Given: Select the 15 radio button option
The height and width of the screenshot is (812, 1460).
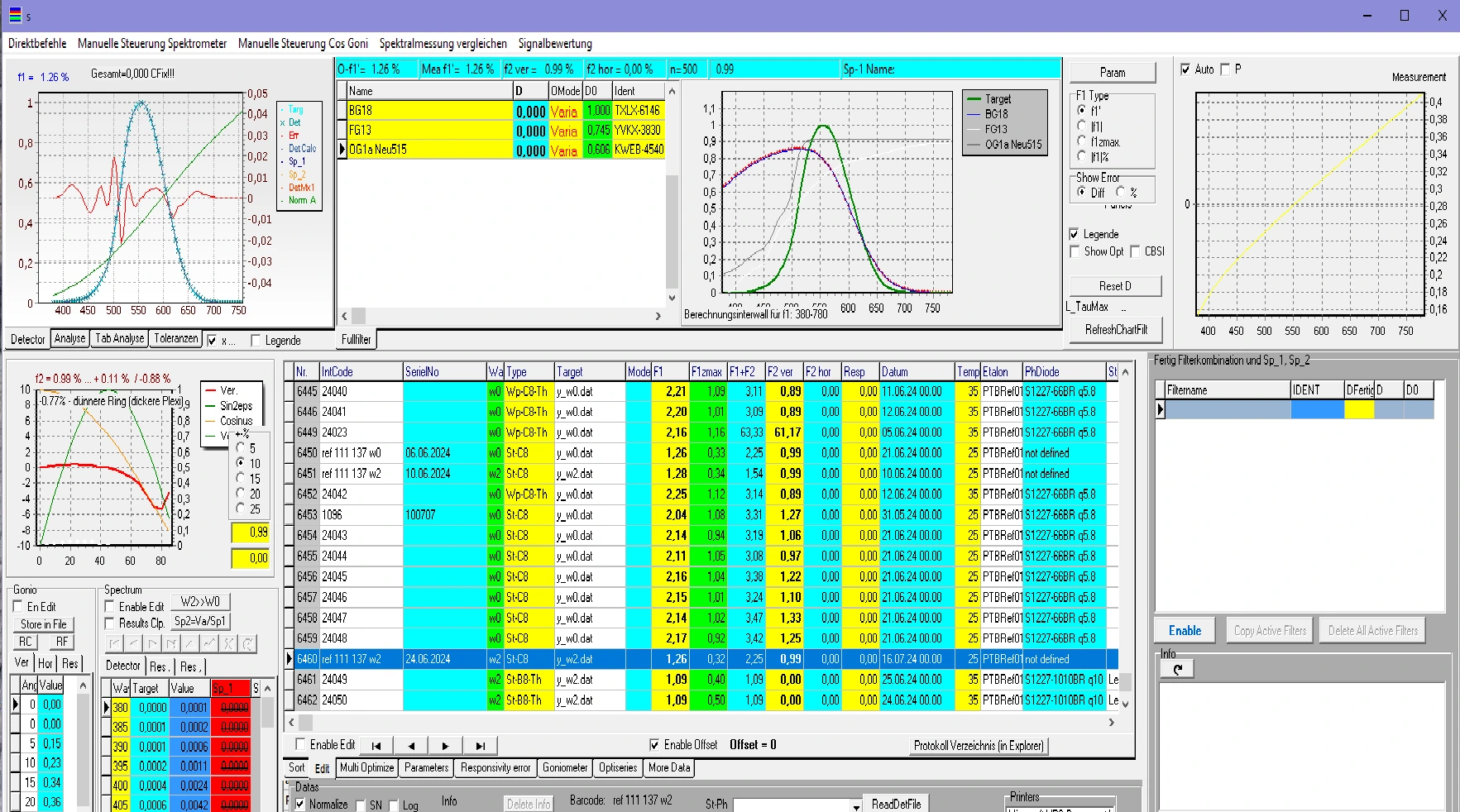Looking at the screenshot, I should tap(241, 478).
